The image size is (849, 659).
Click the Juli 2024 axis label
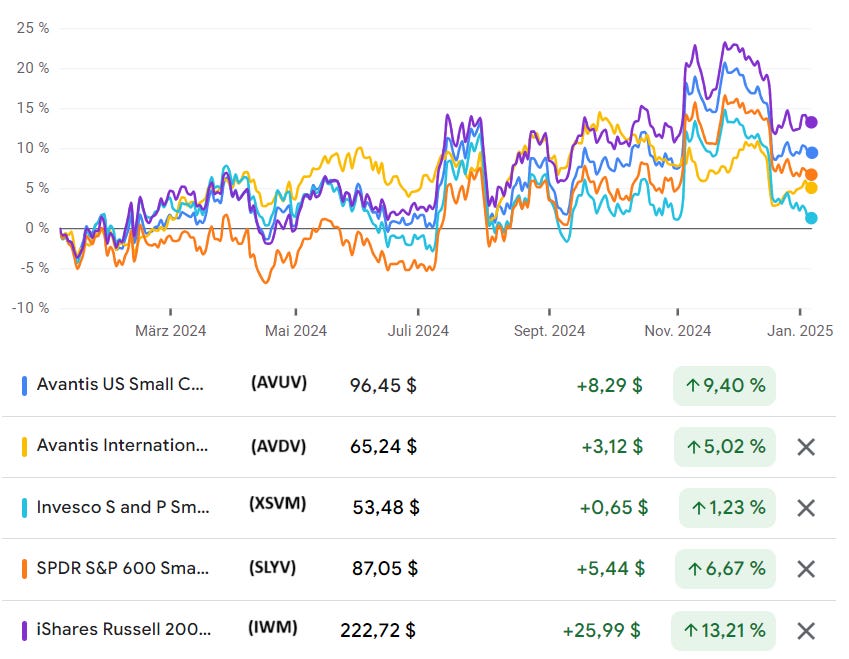tap(418, 331)
